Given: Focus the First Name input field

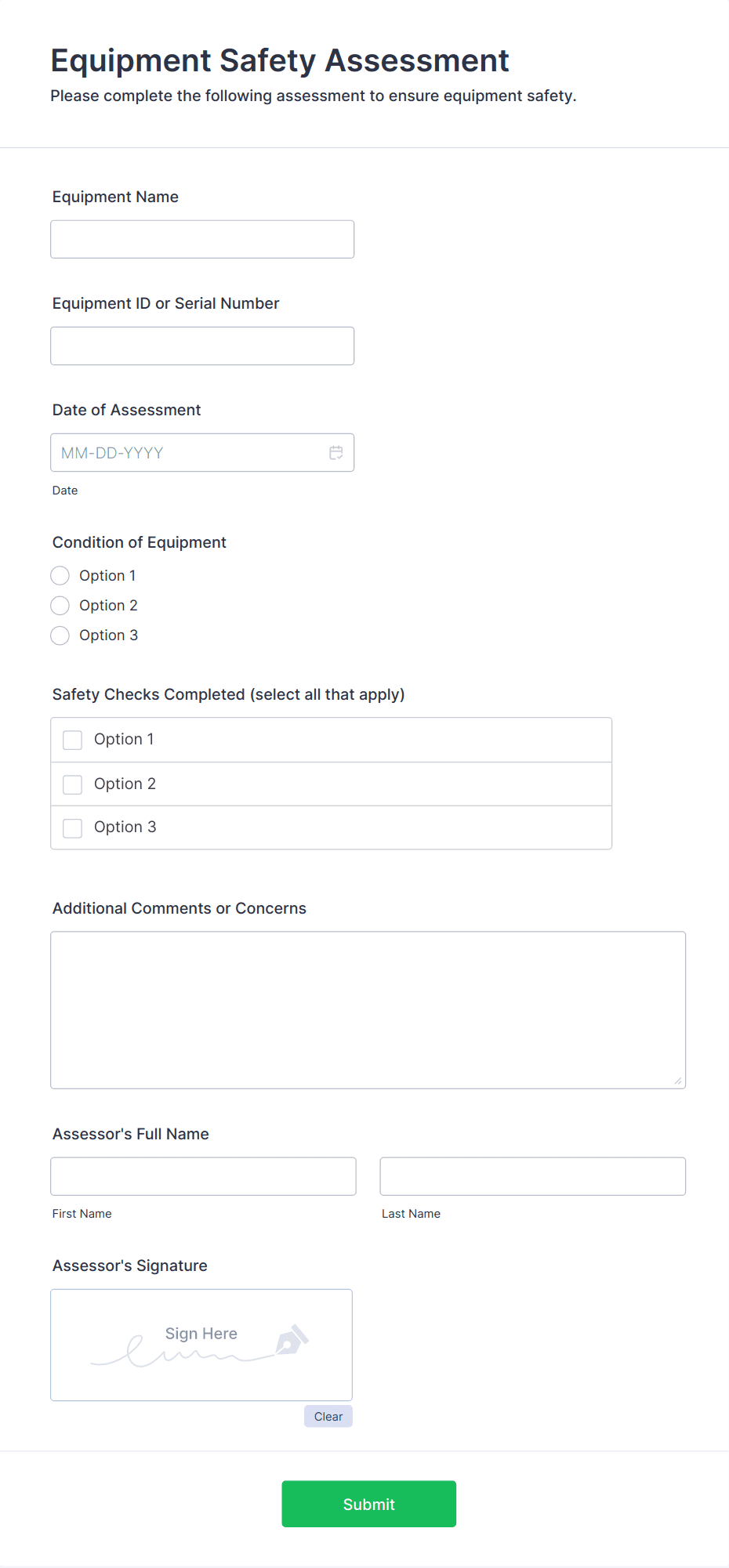Looking at the screenshot, I should pos(203,1176).
